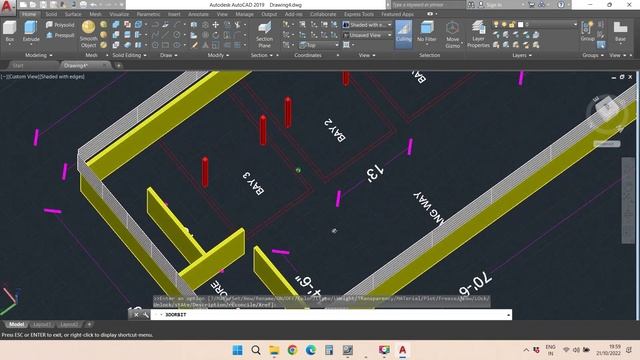
Task: Select the Move tool in Modify panel
Action: point(216,25)
